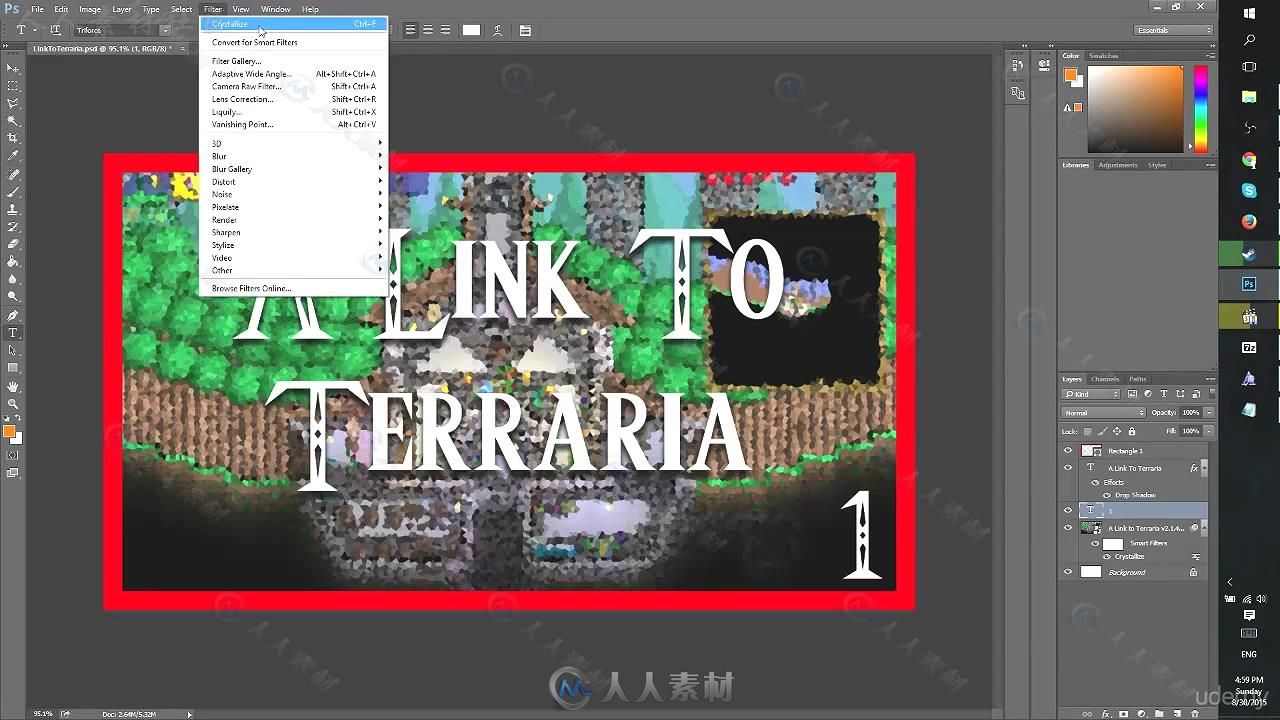Viewport: 1280px width, 720px height.
Task: Expand the Pixelate filter submenu
Action: click(295, 207)
